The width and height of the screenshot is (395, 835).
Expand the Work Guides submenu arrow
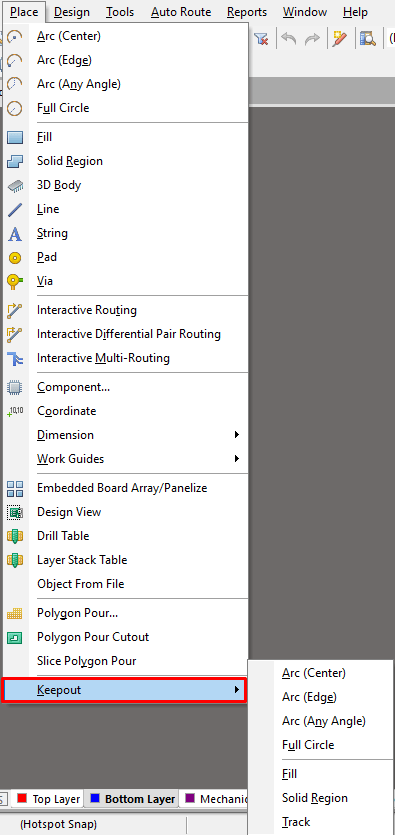pos(237,459)
